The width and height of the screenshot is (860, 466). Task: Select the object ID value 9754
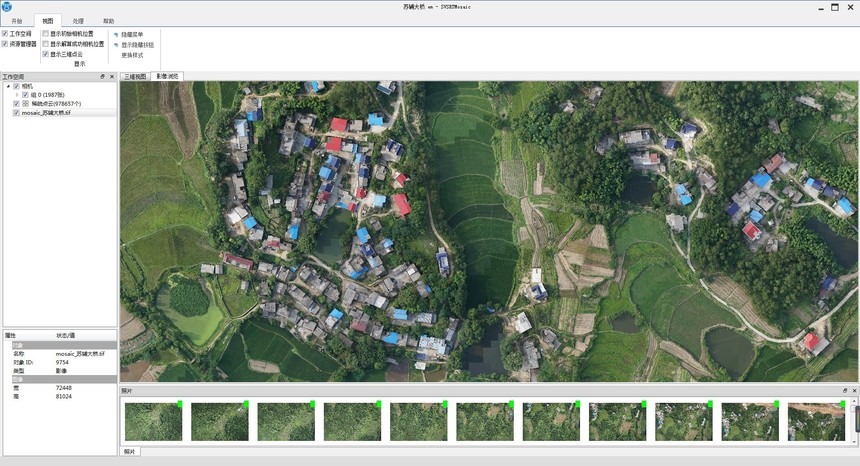(62, 362)
